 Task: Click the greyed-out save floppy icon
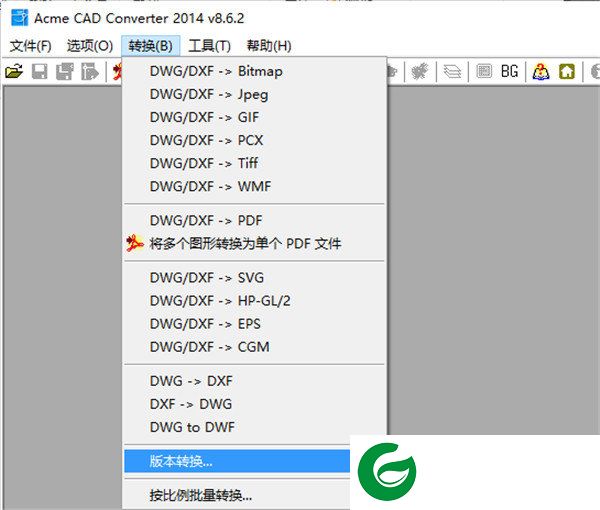(39, 72)
